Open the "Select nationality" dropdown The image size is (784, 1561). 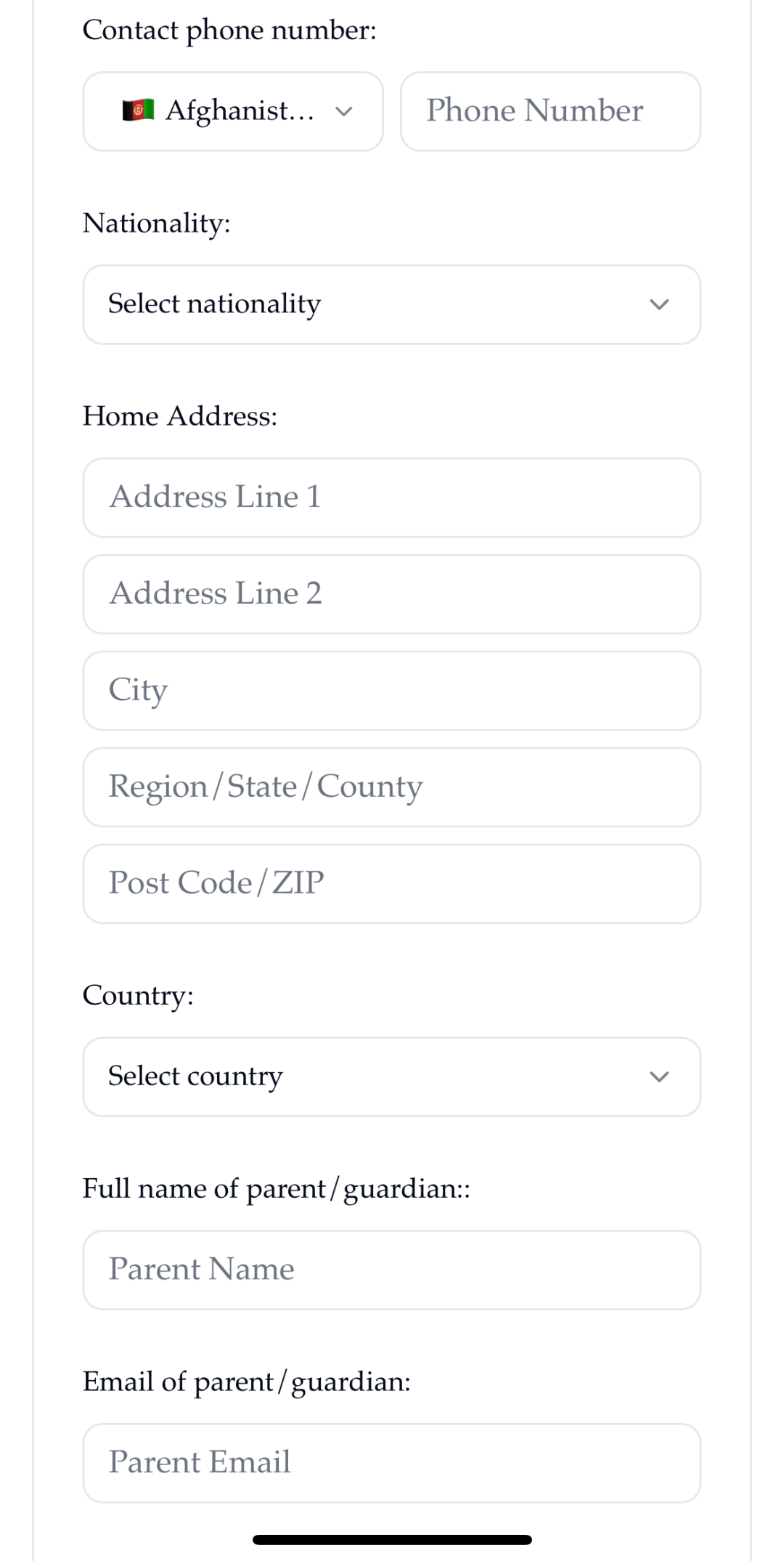391,304
